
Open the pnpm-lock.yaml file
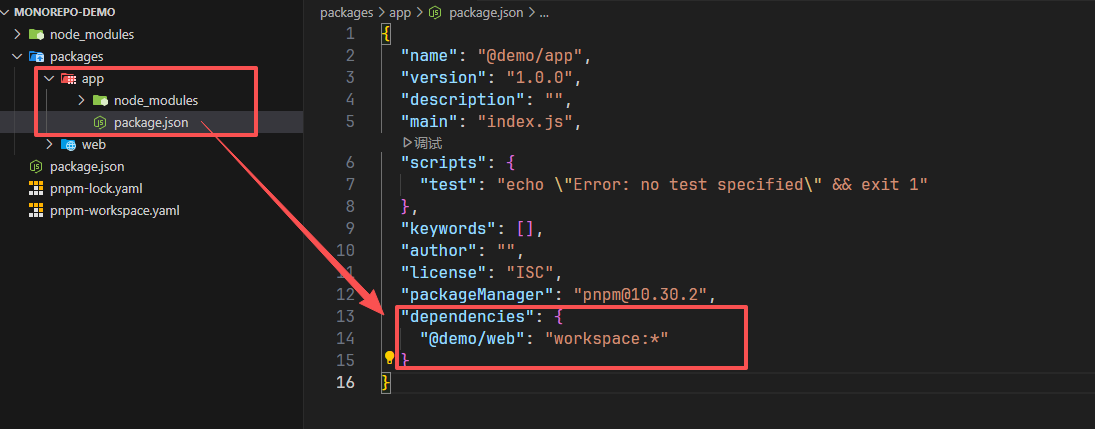click(152, 189)
